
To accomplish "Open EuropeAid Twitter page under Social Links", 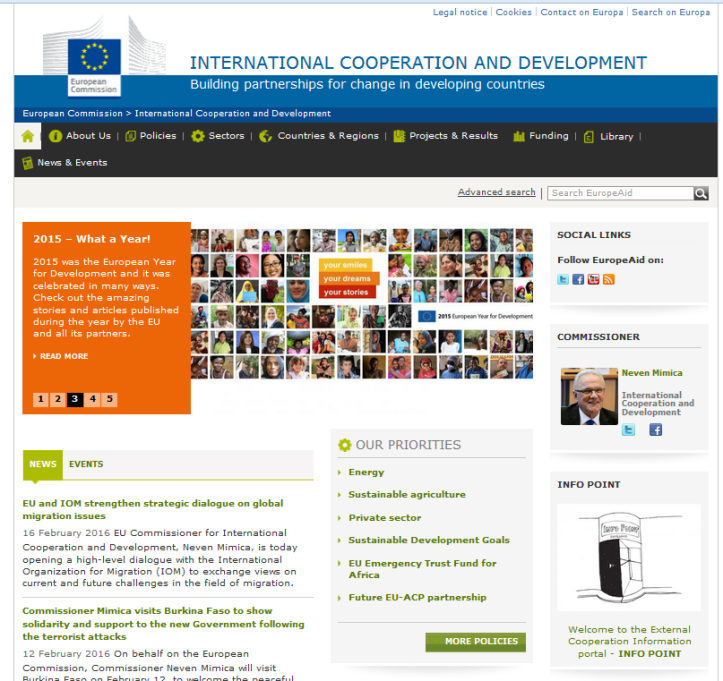I will click(563, 279).
